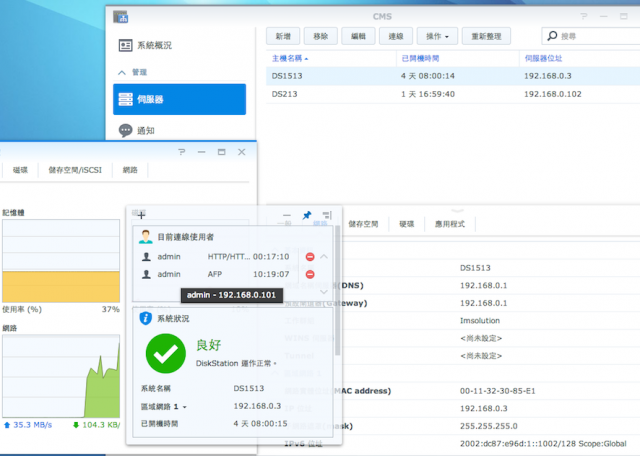Collapse the 管理 section chevron
The width and height of the screenshot is (640, 456).
point(122,73)
